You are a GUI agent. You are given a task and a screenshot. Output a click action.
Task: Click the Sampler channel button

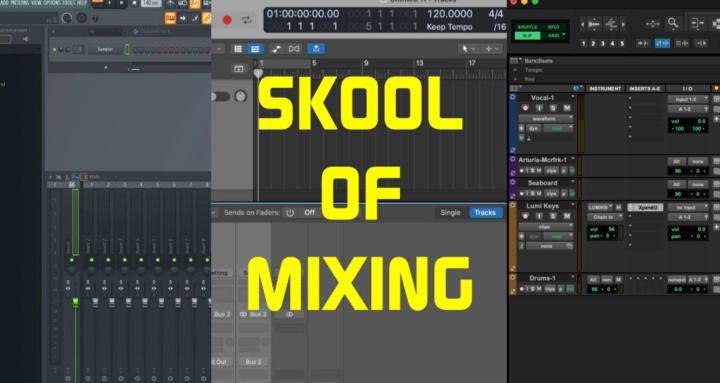click(x=105, y=50)
